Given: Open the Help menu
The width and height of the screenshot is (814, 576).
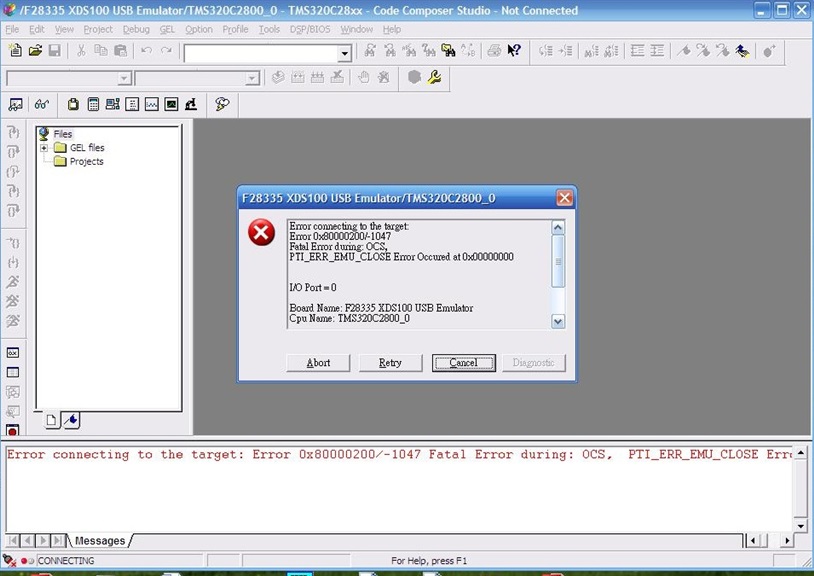Looking at the screenshot, I should click(392, 30).
